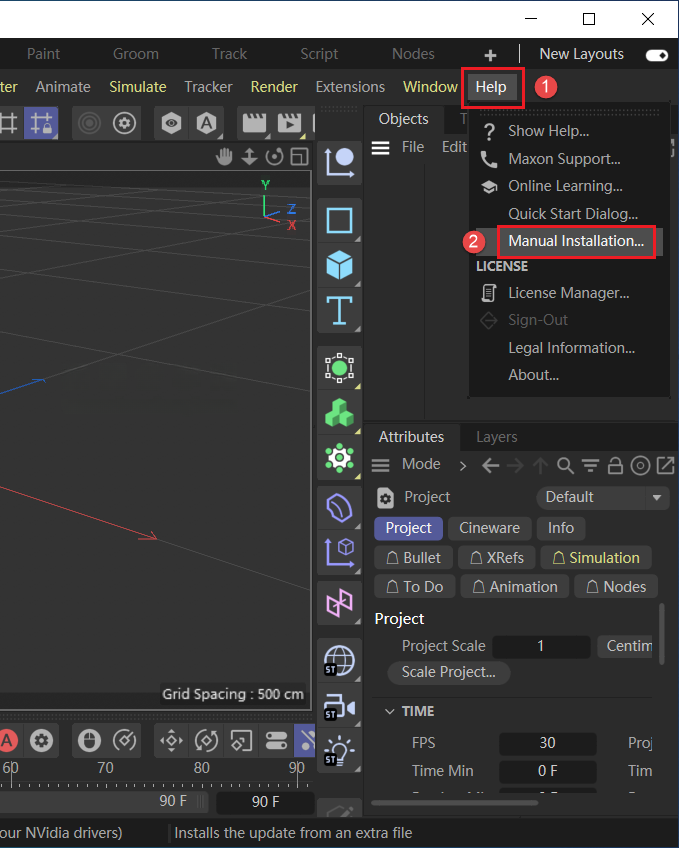
Task: Click the Render to Picture Viewer icon
Action: pos(290,123)
